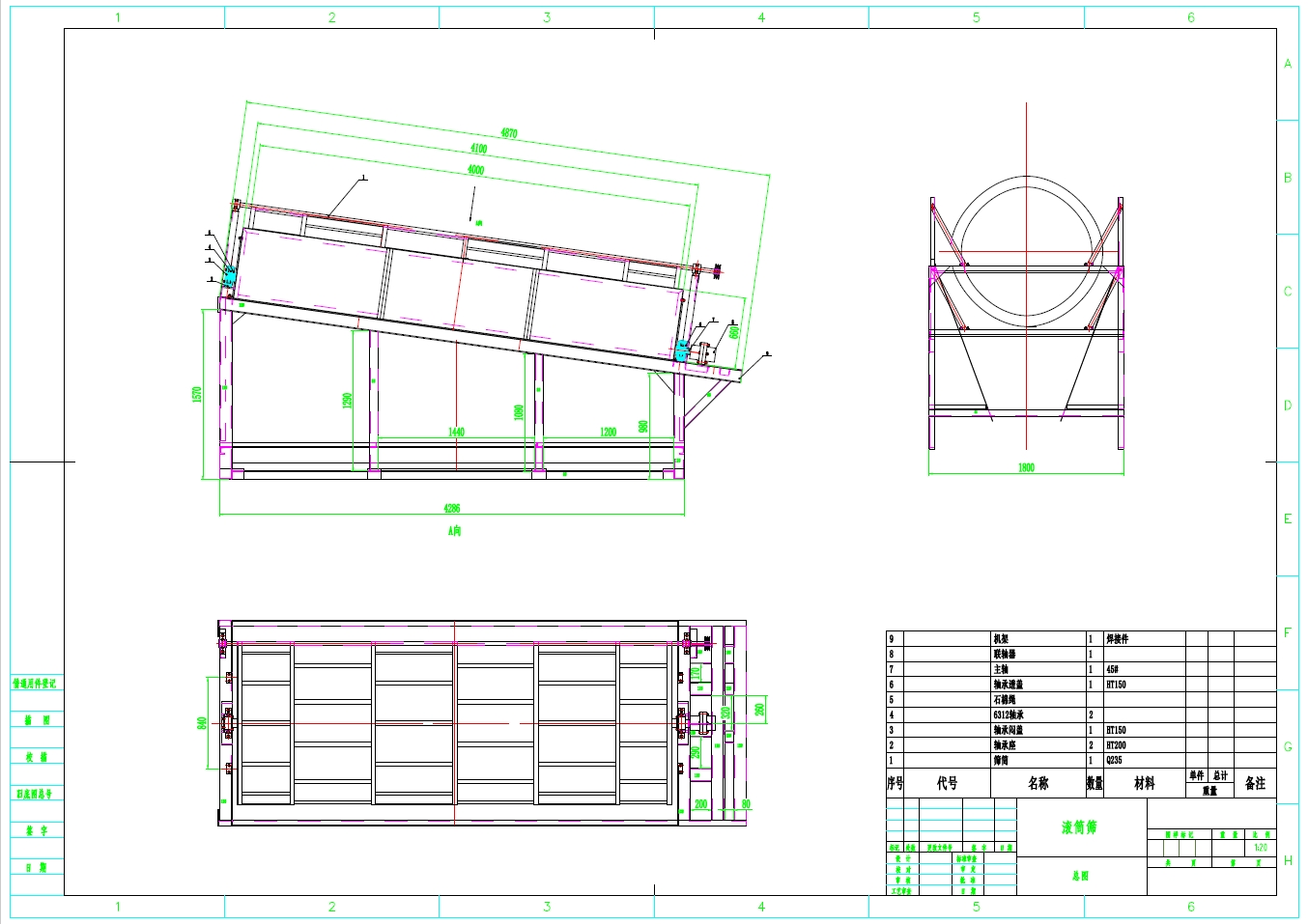Select '机架' in parts list row 9
1308x924 pixels.
[x=1001, y=639]
